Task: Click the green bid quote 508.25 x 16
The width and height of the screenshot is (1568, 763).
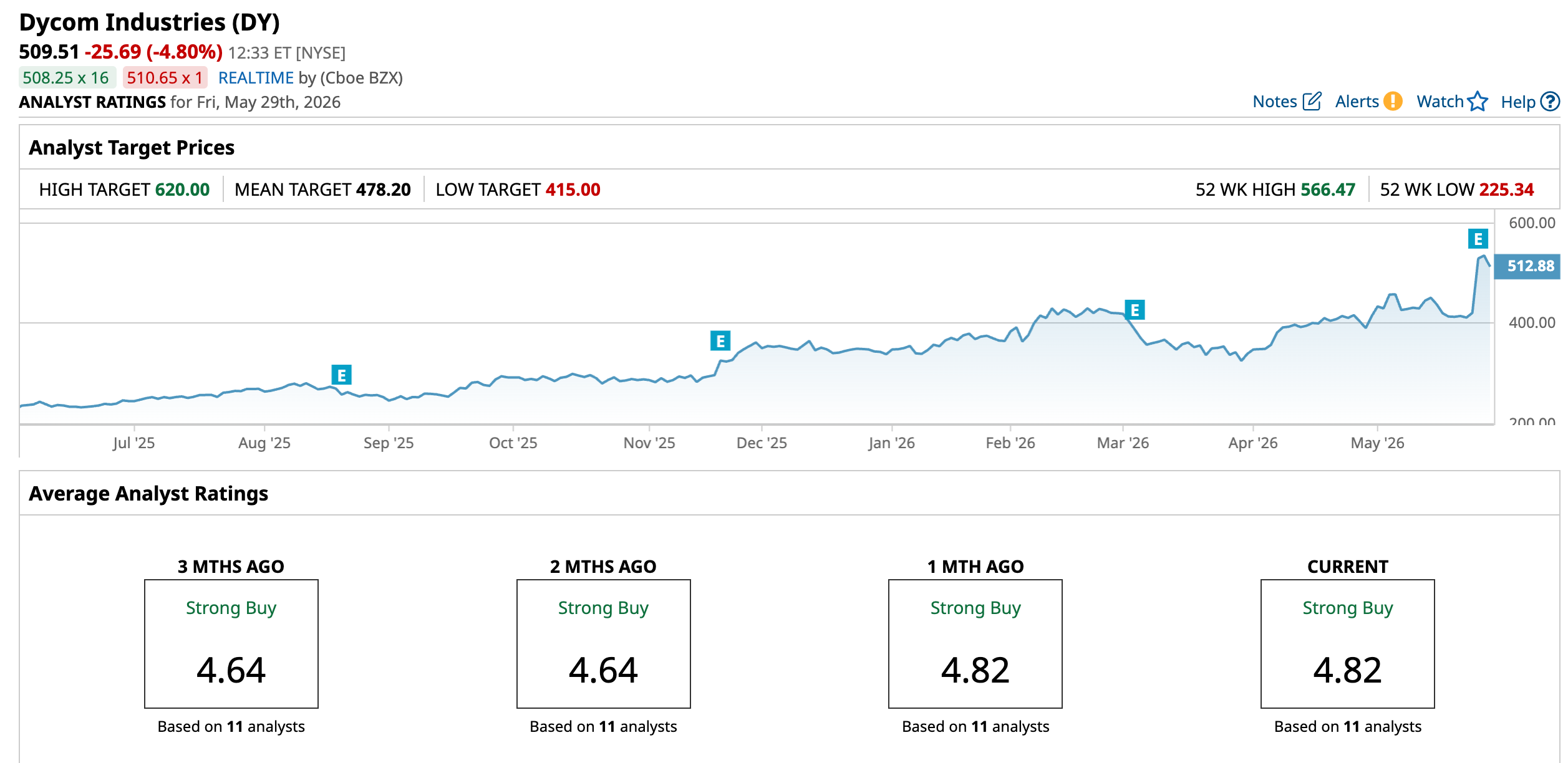Action: click(x=67, y=78)
